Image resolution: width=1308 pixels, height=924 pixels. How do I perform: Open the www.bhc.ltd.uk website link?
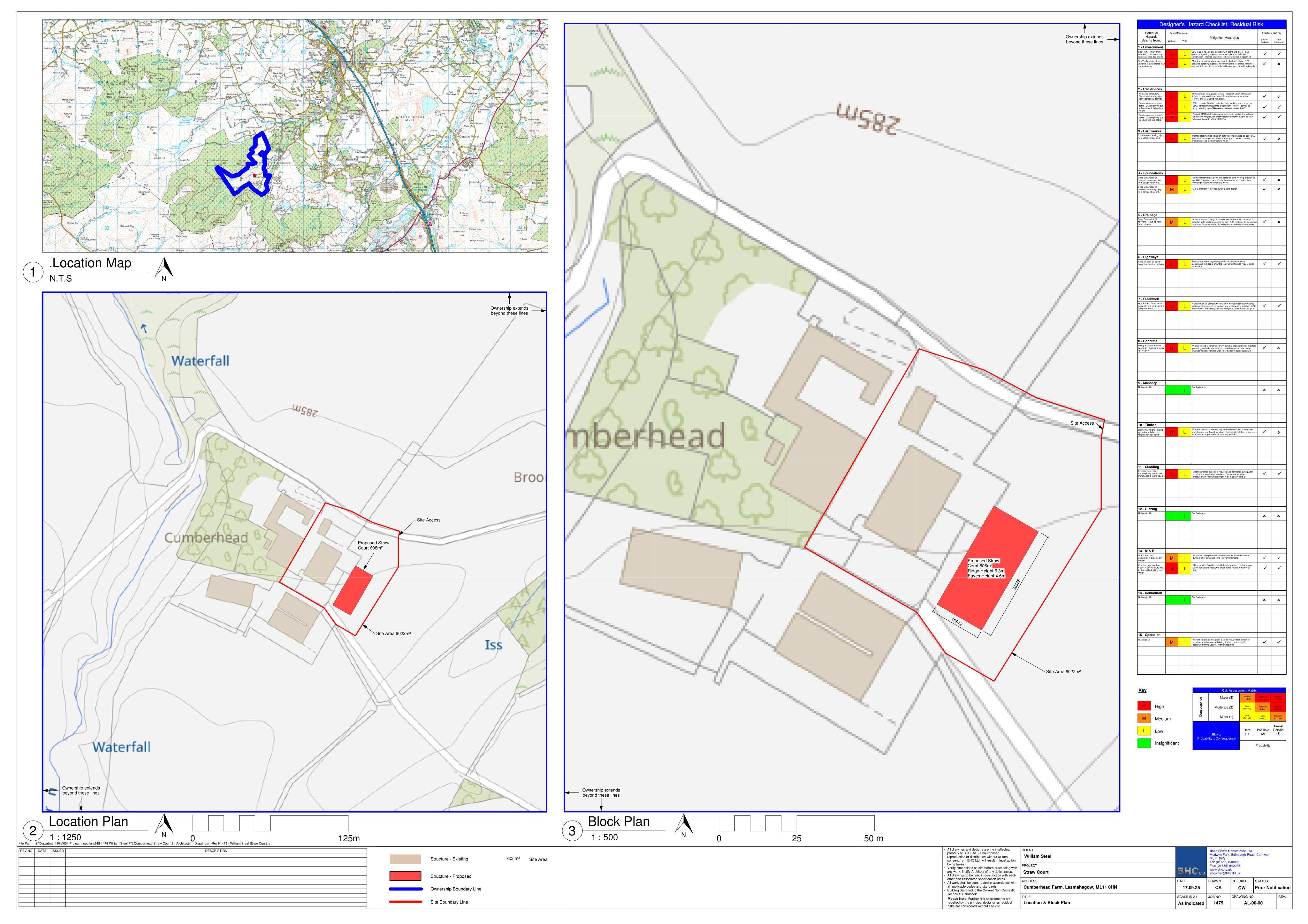click(x=1220, y=870)
